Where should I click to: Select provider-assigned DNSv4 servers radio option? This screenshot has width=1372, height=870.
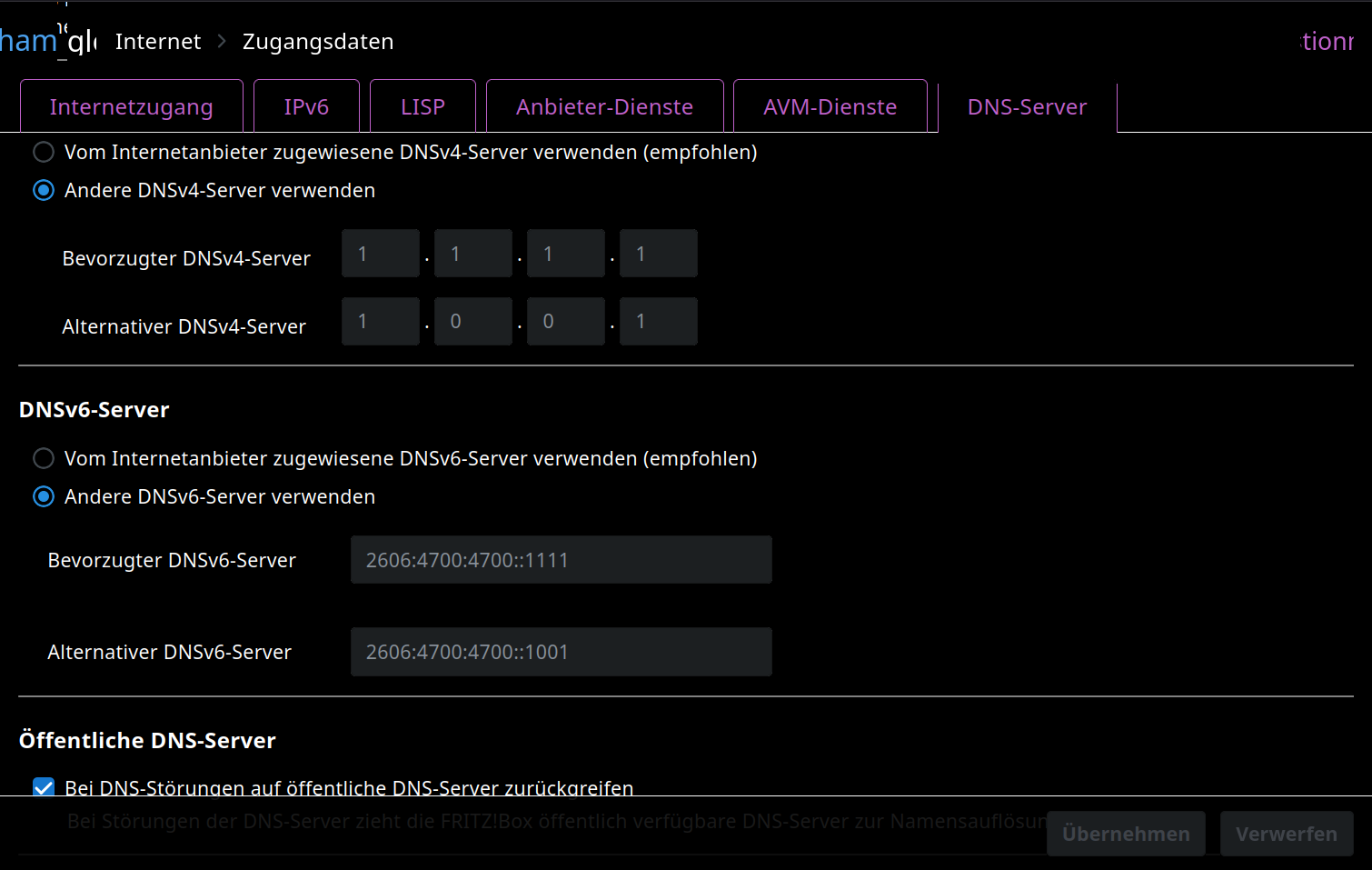pos(44,152)
